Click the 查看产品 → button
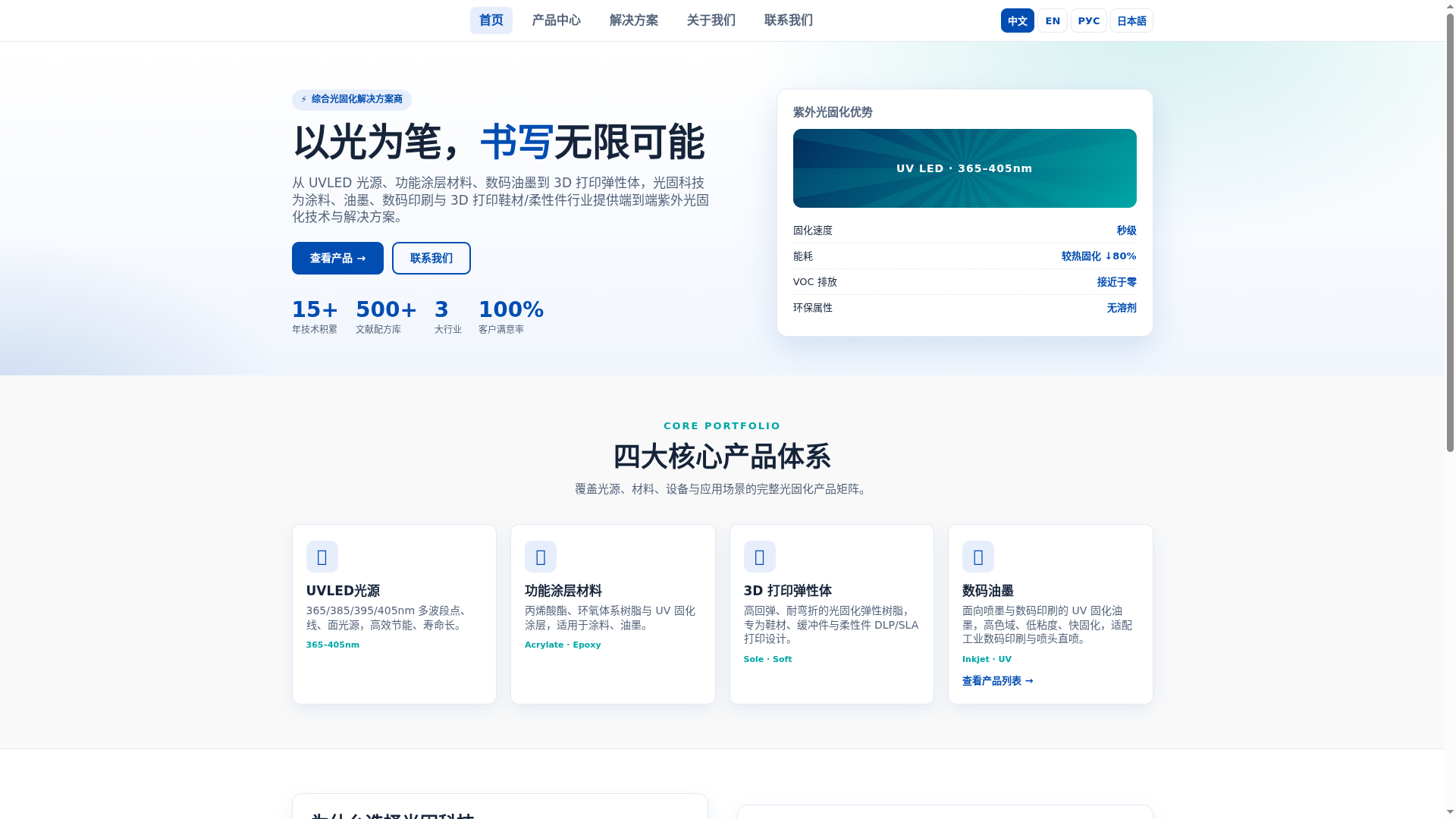This screenshot has width=1456, height=819. point(337,259)
